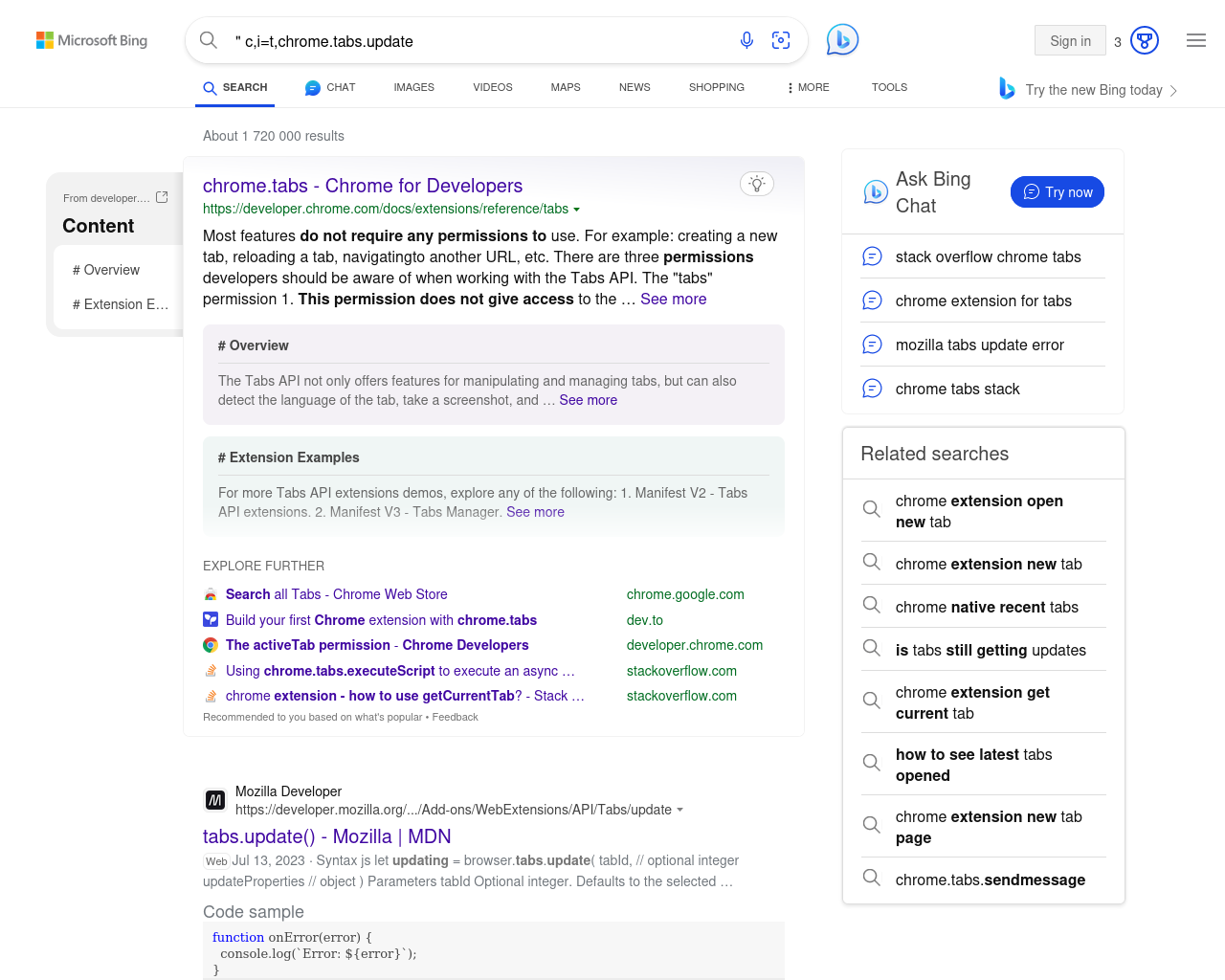Viewport: 1225px width, 980px height.
Task: Open Bing Chat icon beside search box
Action: [842, 39]
